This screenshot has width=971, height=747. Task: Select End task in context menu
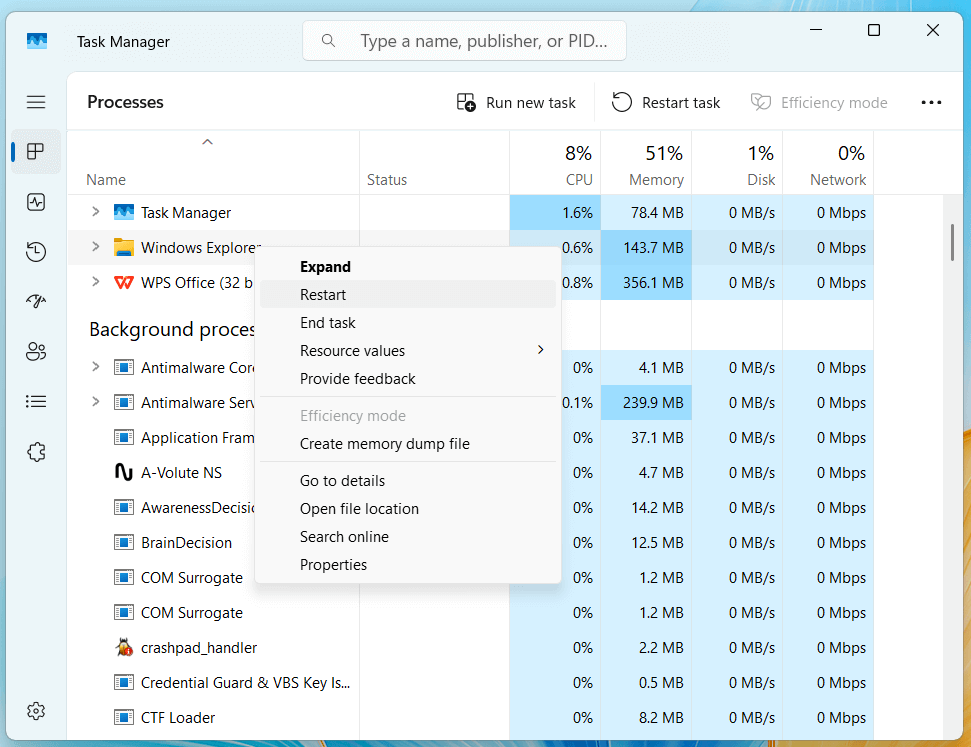[x=328, y=323]
